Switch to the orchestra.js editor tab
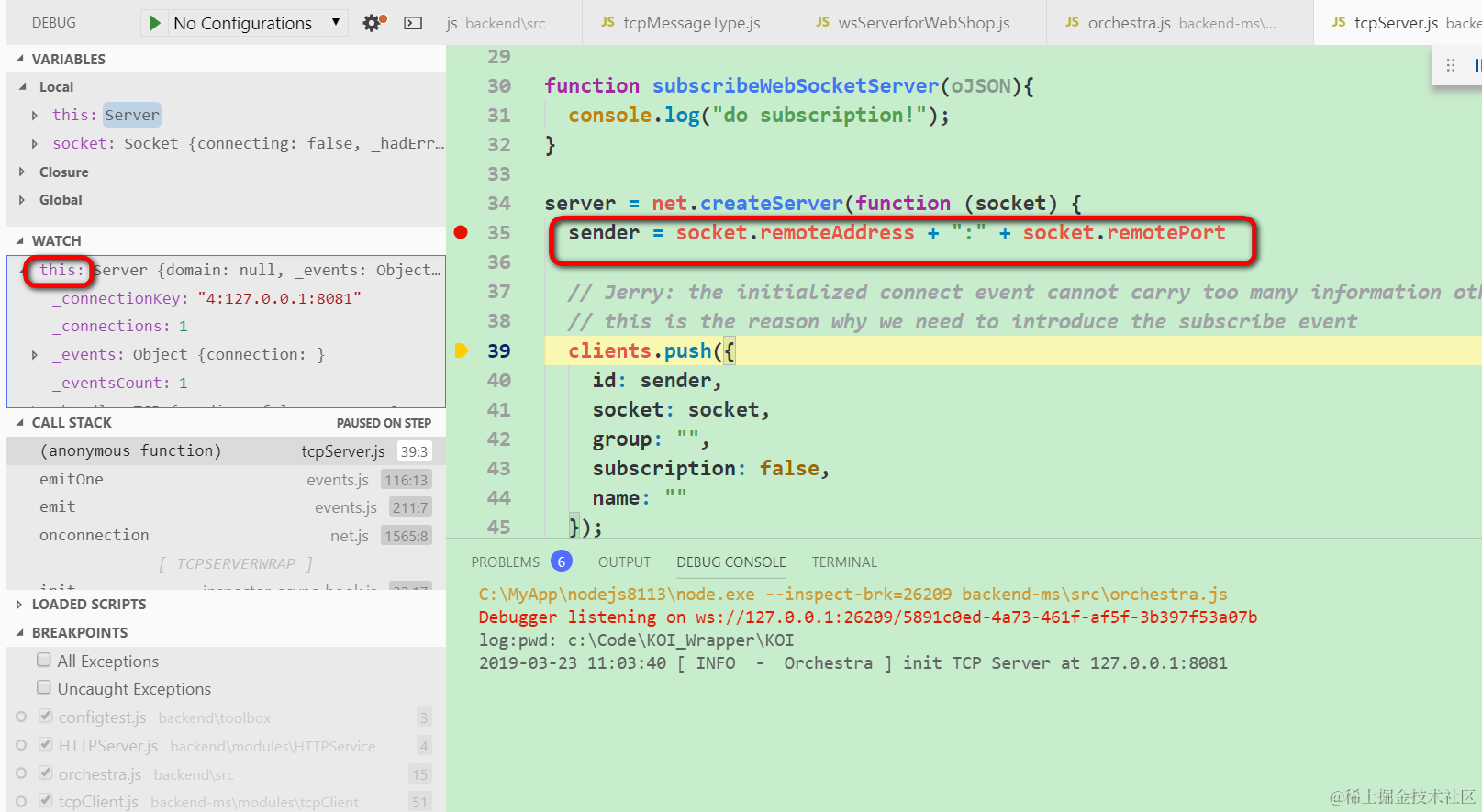This screenshot has width=1482, height=812. pos(1180,23)
